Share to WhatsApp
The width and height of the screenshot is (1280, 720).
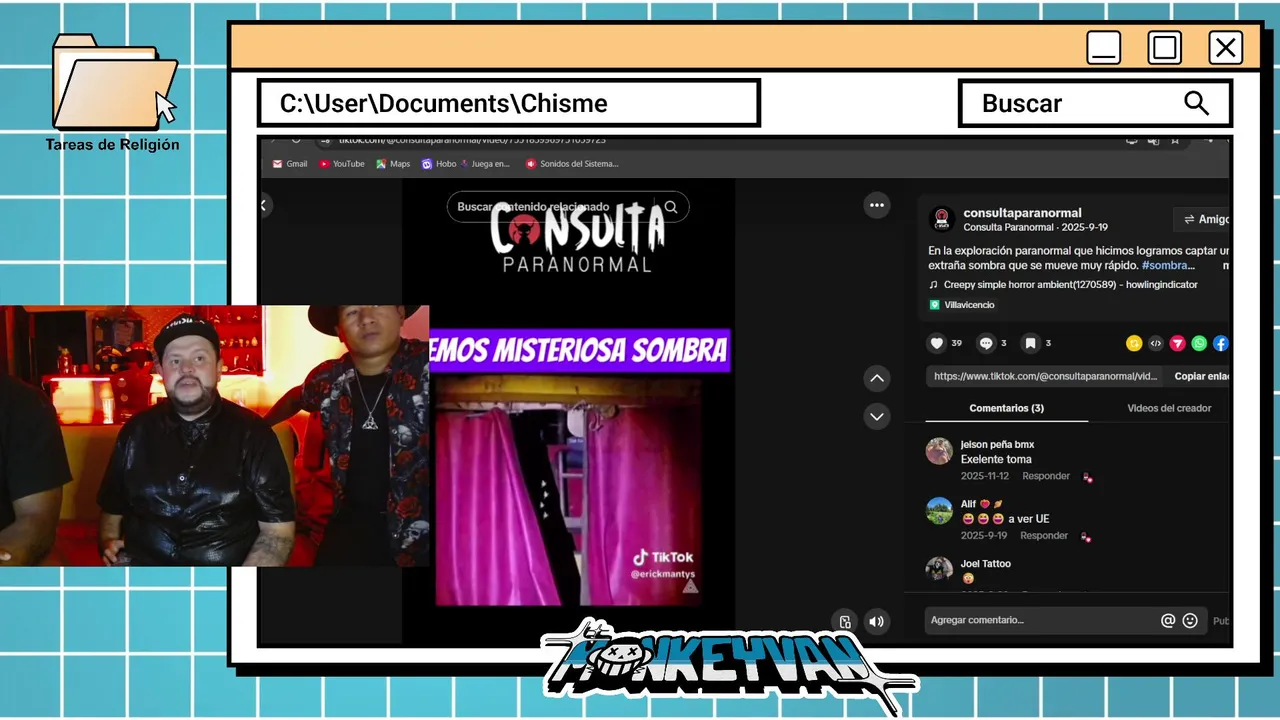click(x=1199, y=343)
